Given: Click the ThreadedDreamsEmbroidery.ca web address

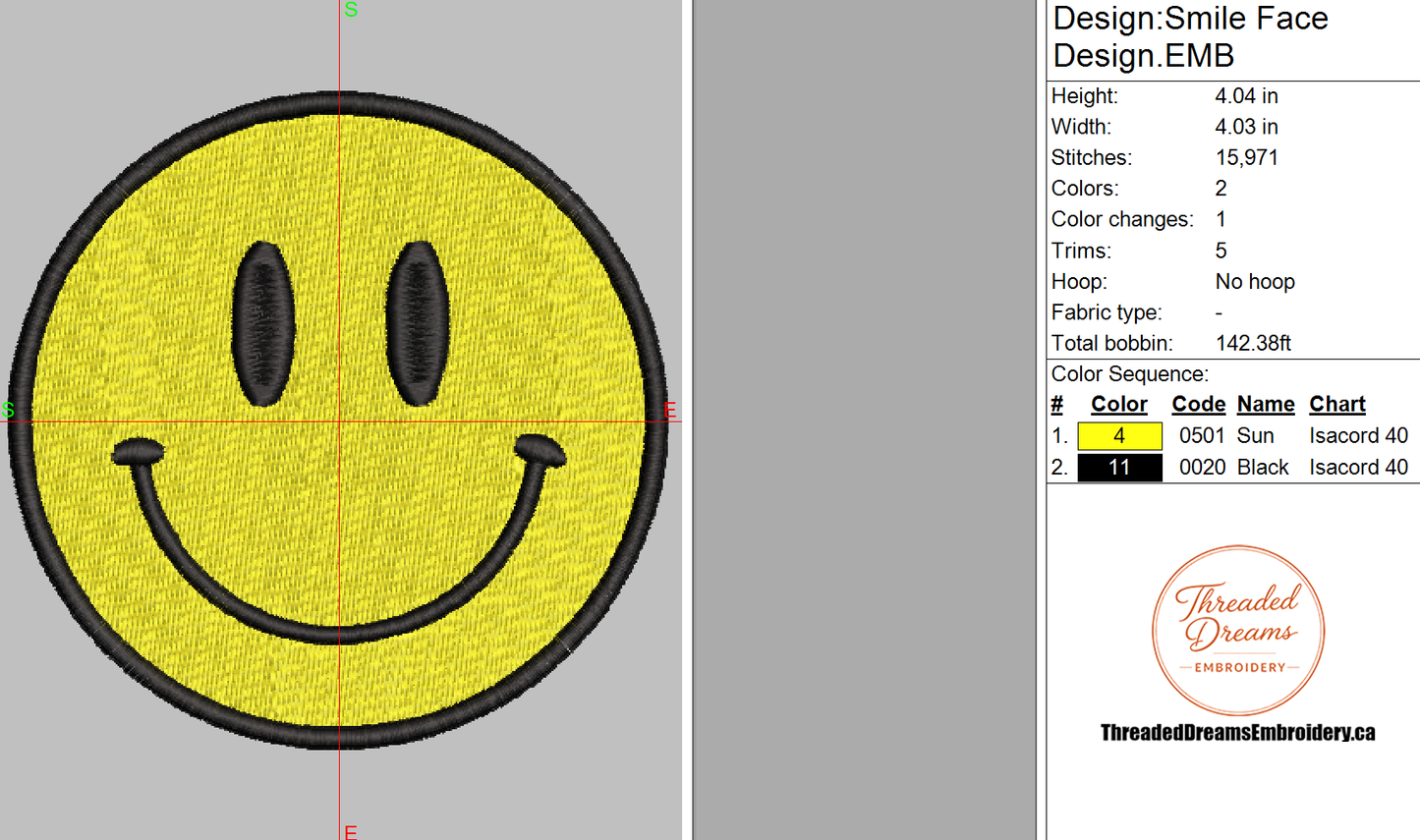Looking at the screenshot, I should coord(1238,732).
